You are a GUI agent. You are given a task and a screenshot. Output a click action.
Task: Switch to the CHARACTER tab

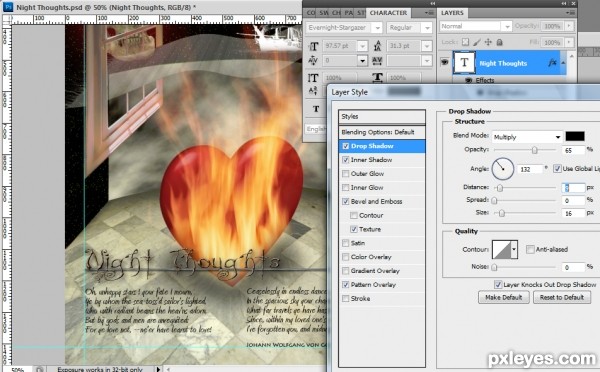pos(388,13)
